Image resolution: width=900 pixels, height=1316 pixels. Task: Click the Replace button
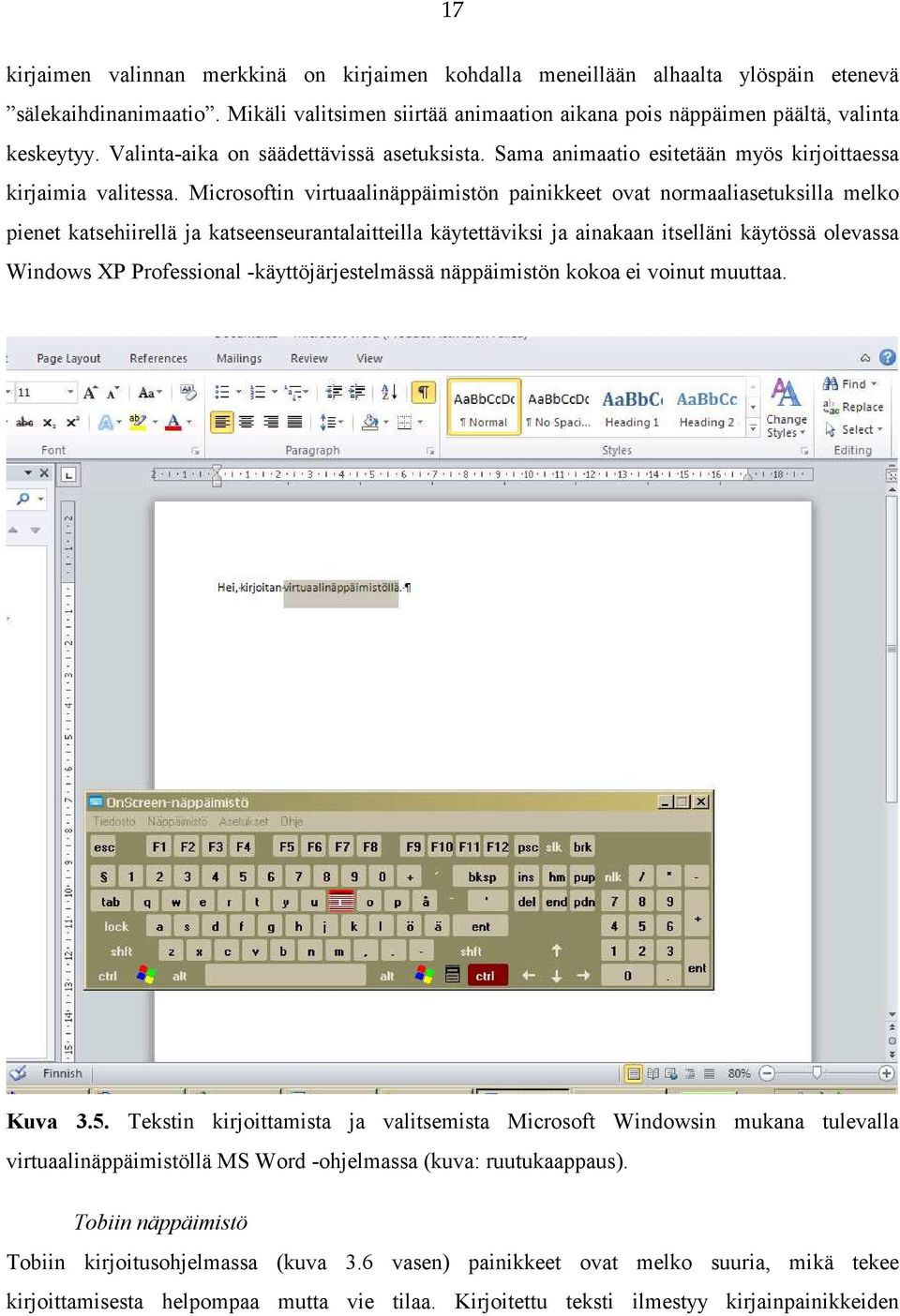tap(853, 407)
